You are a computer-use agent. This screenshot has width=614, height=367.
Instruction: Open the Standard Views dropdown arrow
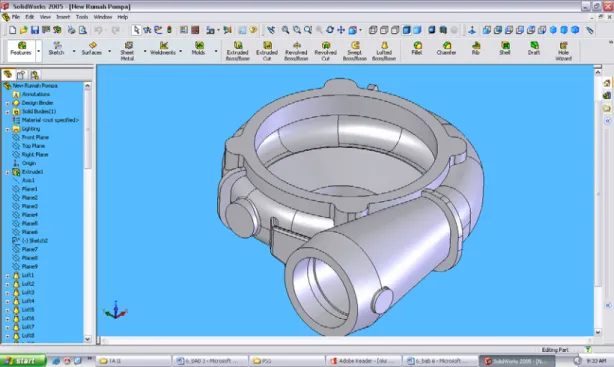coord(360,30)
